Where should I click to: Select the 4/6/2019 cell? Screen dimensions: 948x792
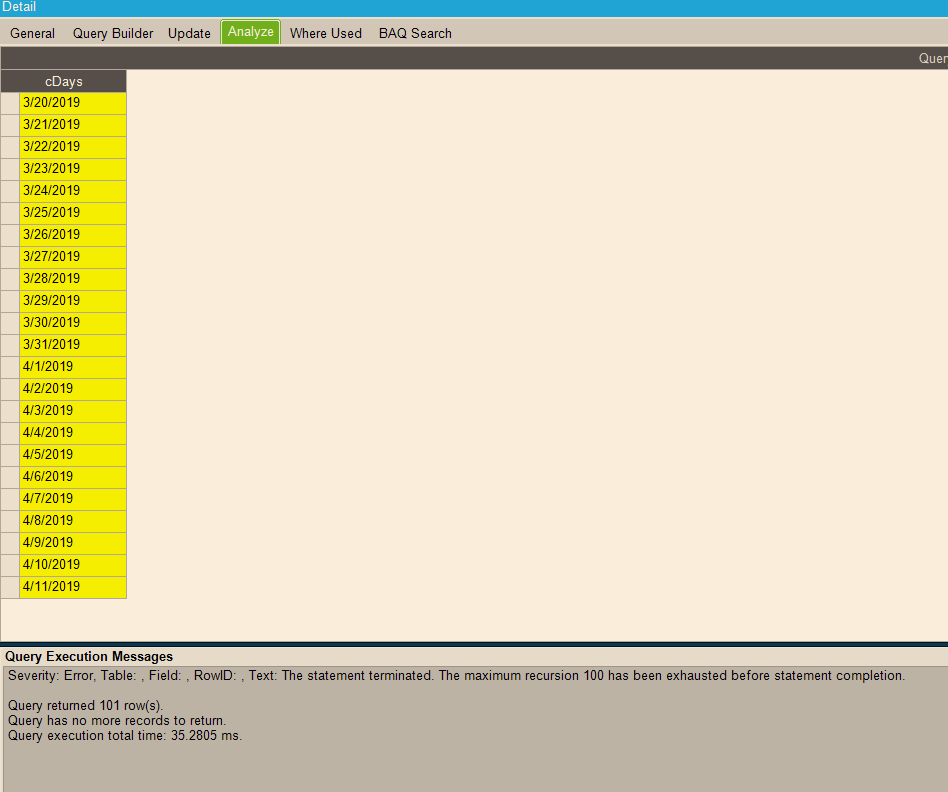(x=73, y=477)
